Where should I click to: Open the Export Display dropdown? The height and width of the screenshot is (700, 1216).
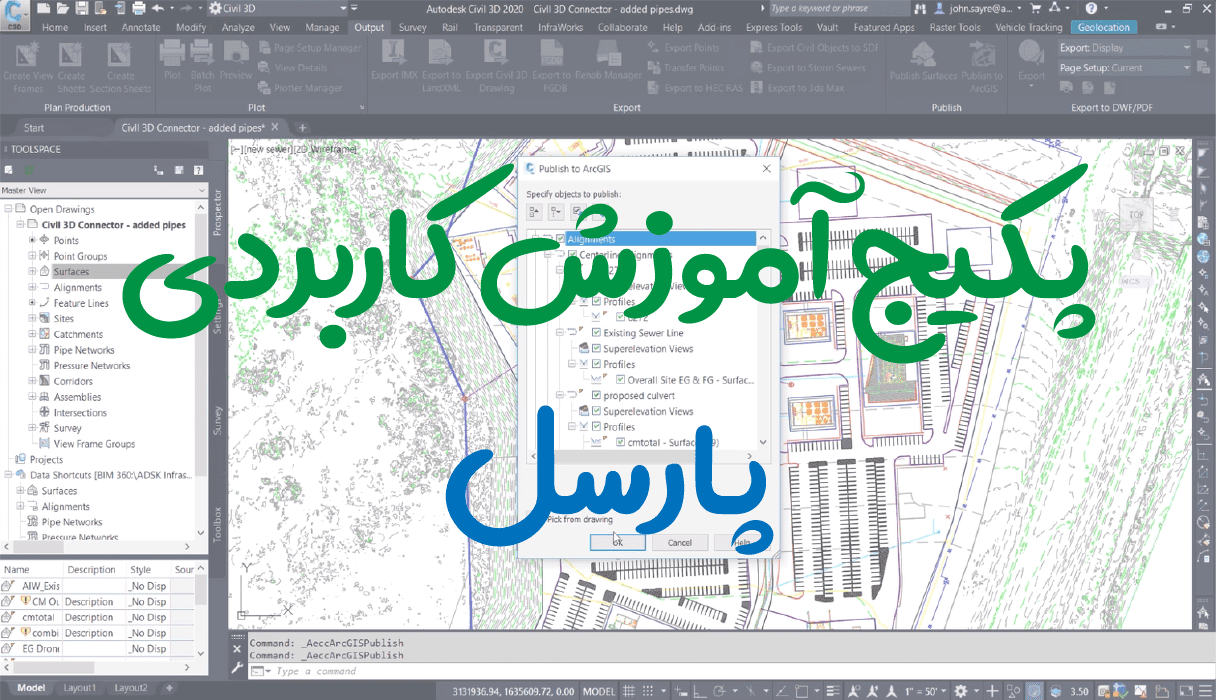click(1124, 48)
